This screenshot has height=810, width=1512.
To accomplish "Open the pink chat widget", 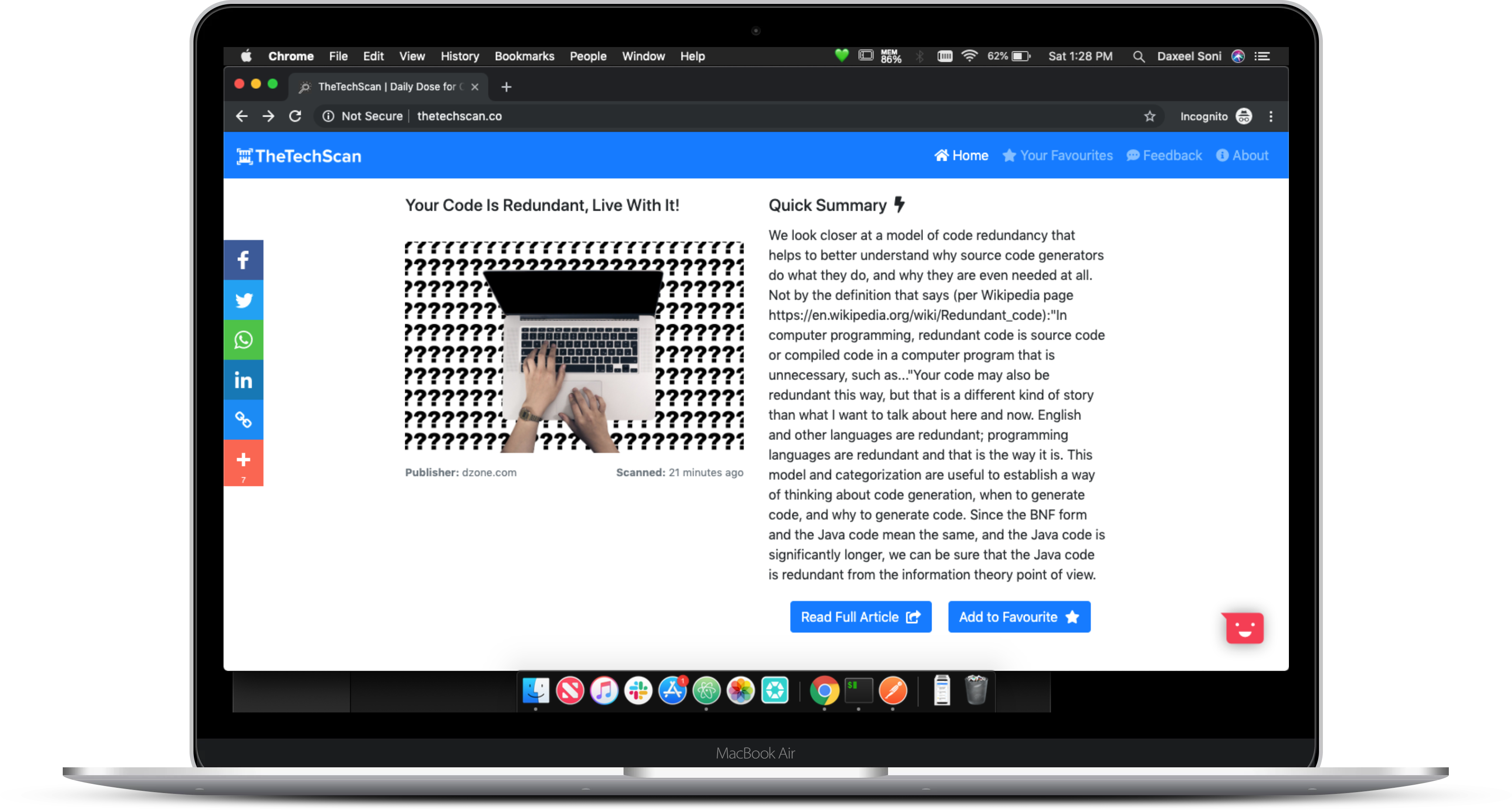I will (x=1243, y=628).
